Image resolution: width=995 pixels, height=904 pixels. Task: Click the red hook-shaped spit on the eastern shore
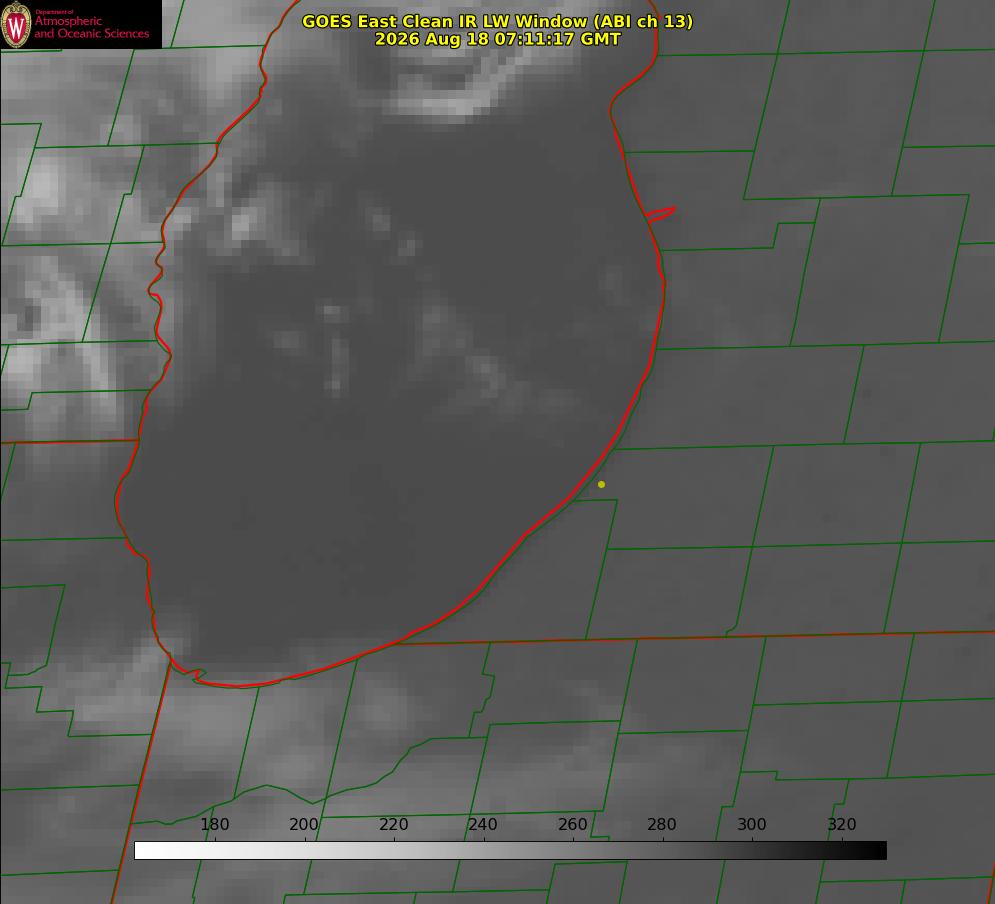pyautogui.click(x=660, y=214)
